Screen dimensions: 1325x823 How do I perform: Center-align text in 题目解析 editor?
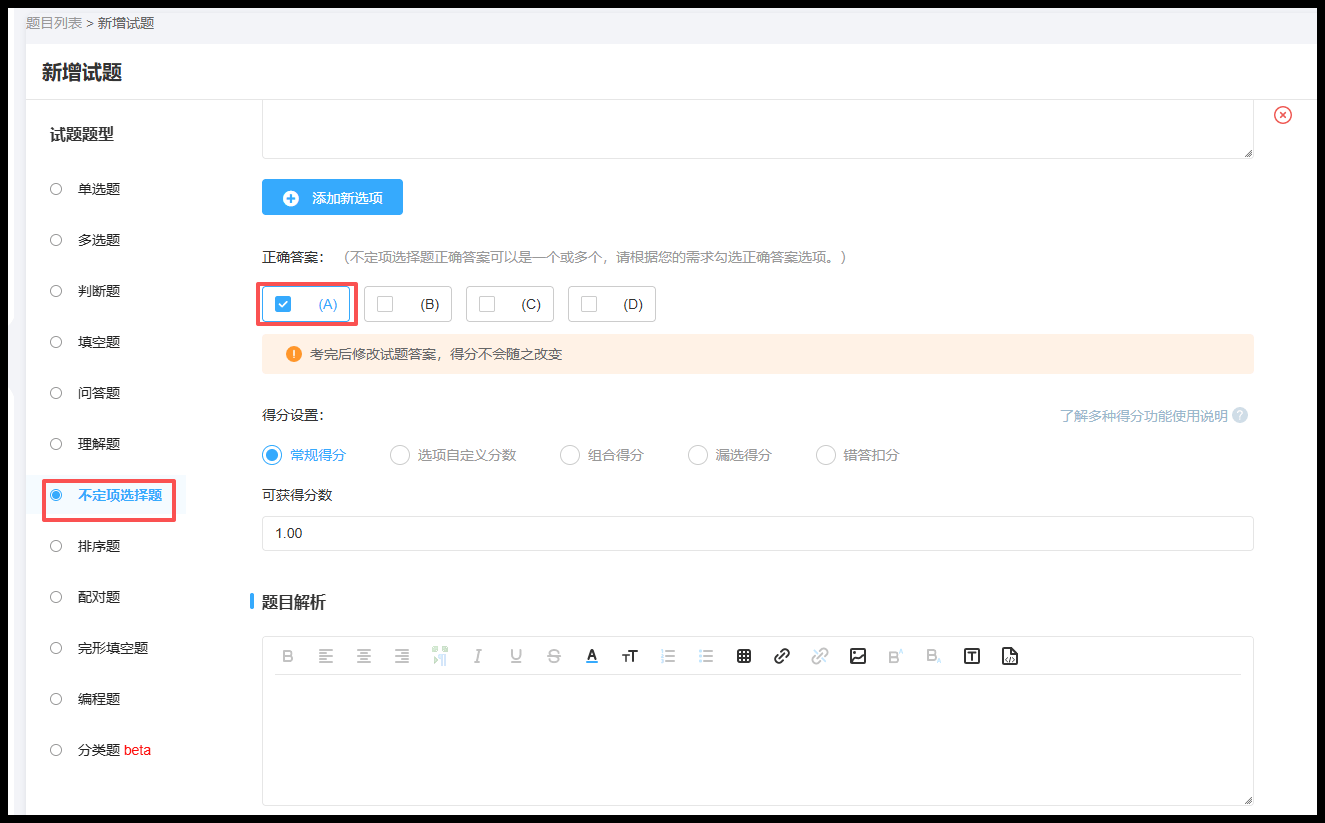coord(364,656)
